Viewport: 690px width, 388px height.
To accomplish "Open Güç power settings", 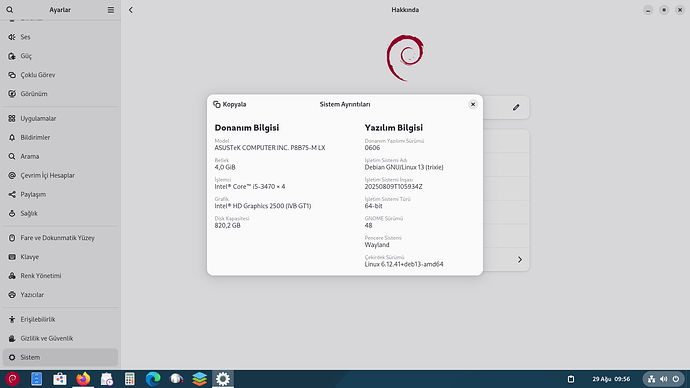I will pyautogui.click(x=60, y=56).
